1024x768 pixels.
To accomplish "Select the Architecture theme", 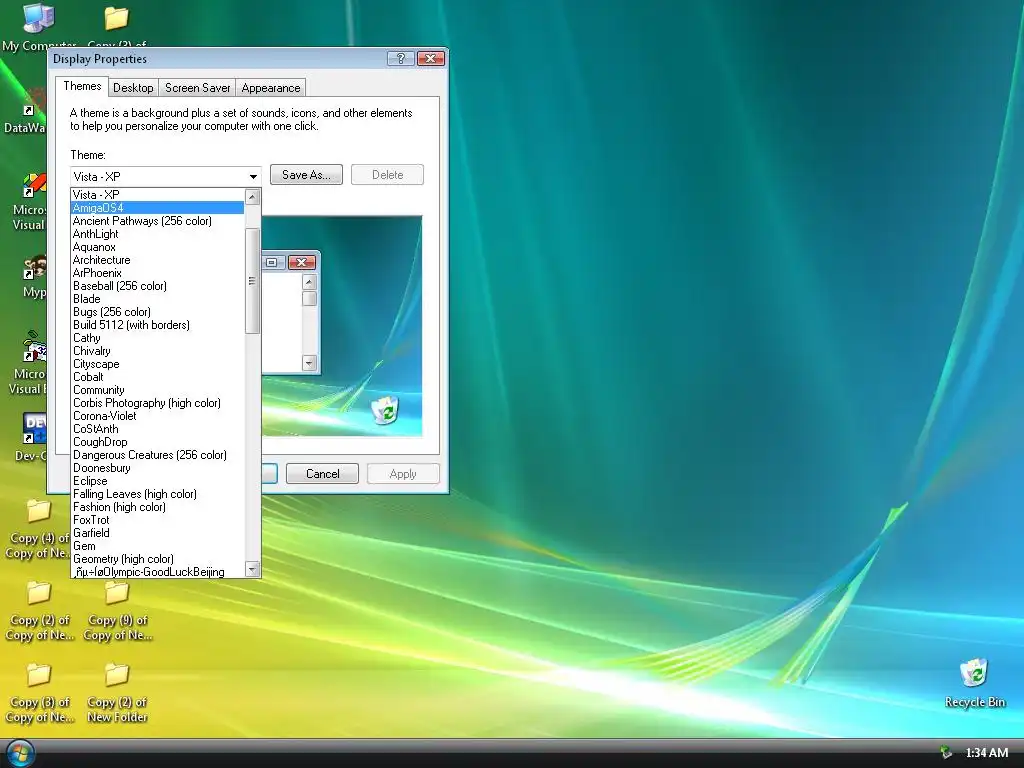I will pos(157,260).
